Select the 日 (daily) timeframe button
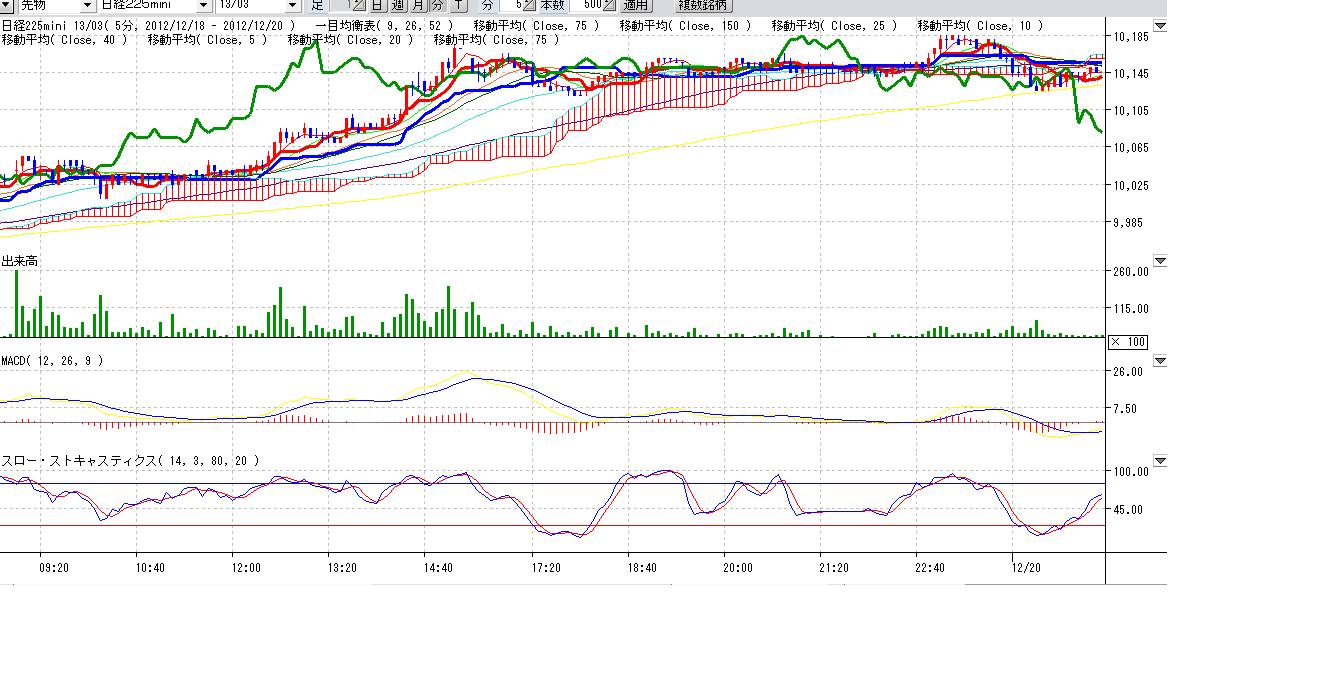The height and width of the screenshot is (696, 1344). (378, 5)
